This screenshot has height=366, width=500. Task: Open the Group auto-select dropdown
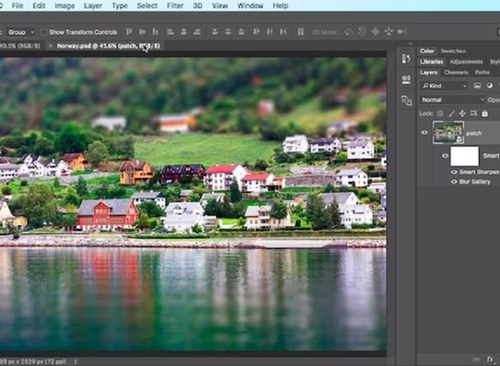point(21,32)
